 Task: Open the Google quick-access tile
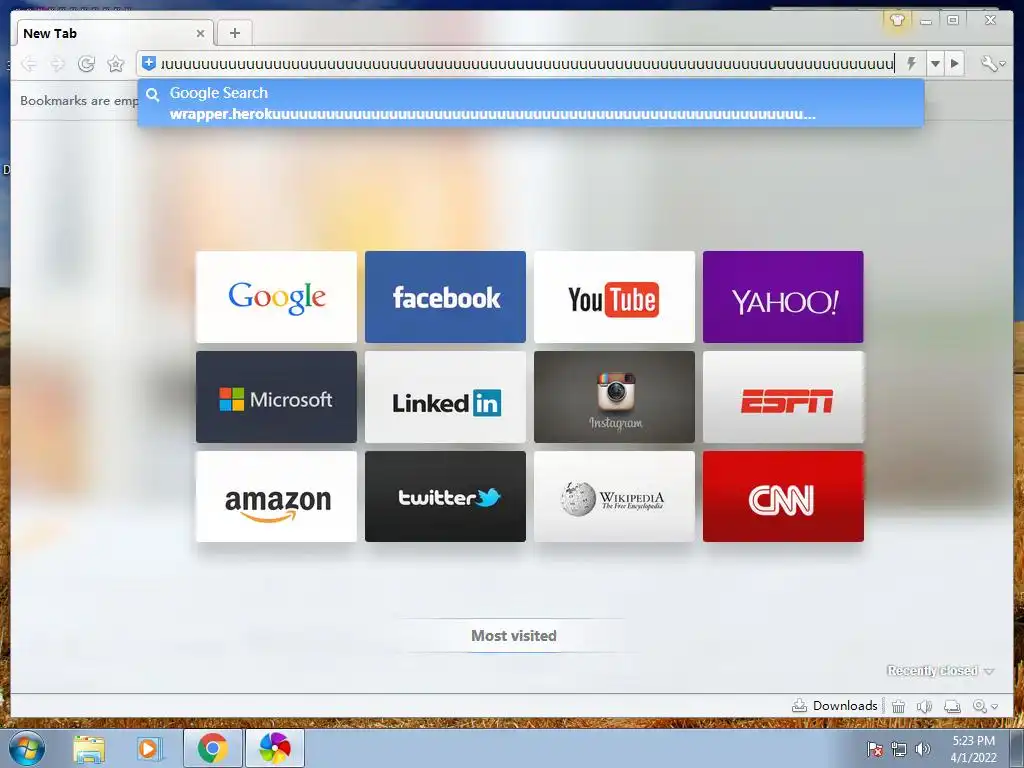click(276, 296)
